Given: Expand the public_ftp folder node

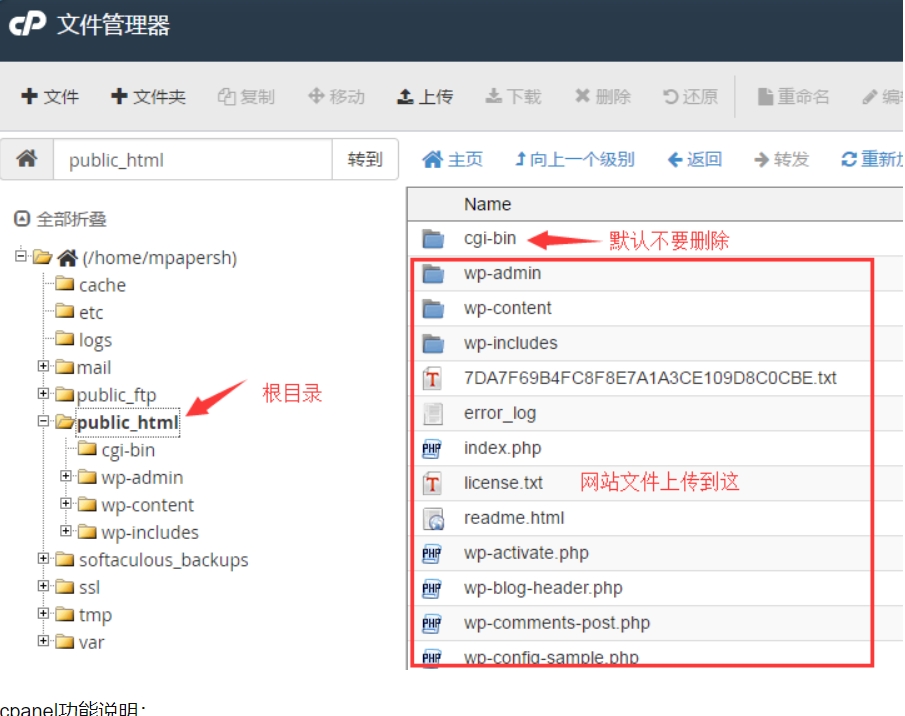Looking at the screenshot, I should click(x=43, y=393).
